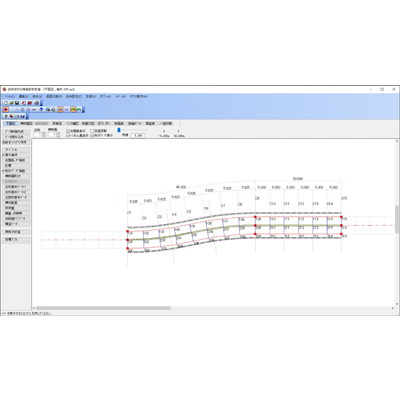Expand the first toolbar row's overflow arrow

tap(41, 103)
